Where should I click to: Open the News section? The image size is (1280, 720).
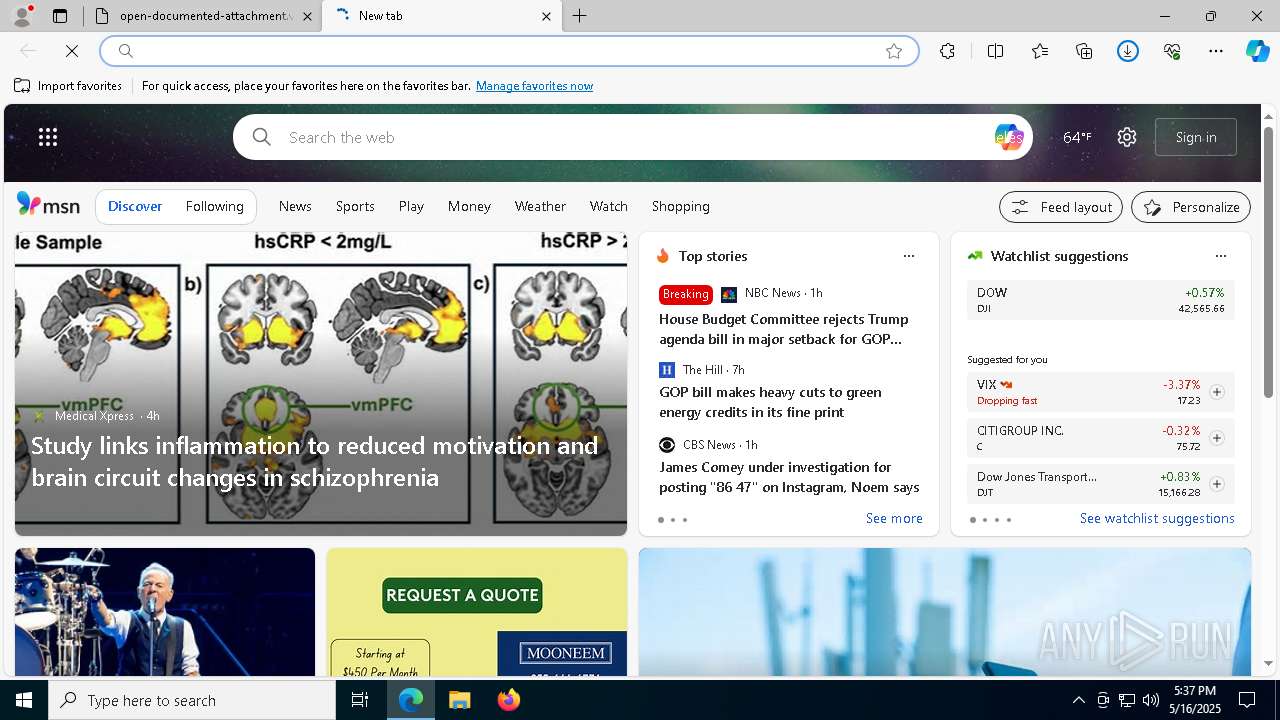tap(295, 206)
